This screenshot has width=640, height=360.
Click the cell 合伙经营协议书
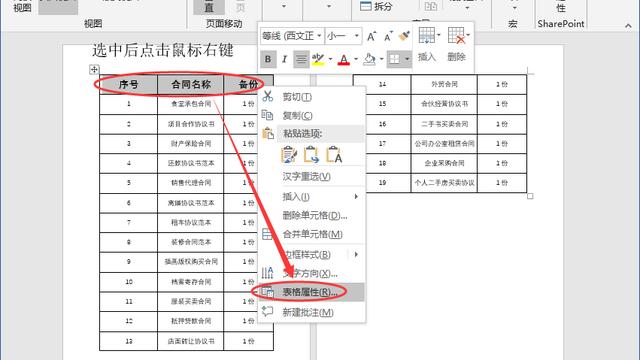(444, 104)
